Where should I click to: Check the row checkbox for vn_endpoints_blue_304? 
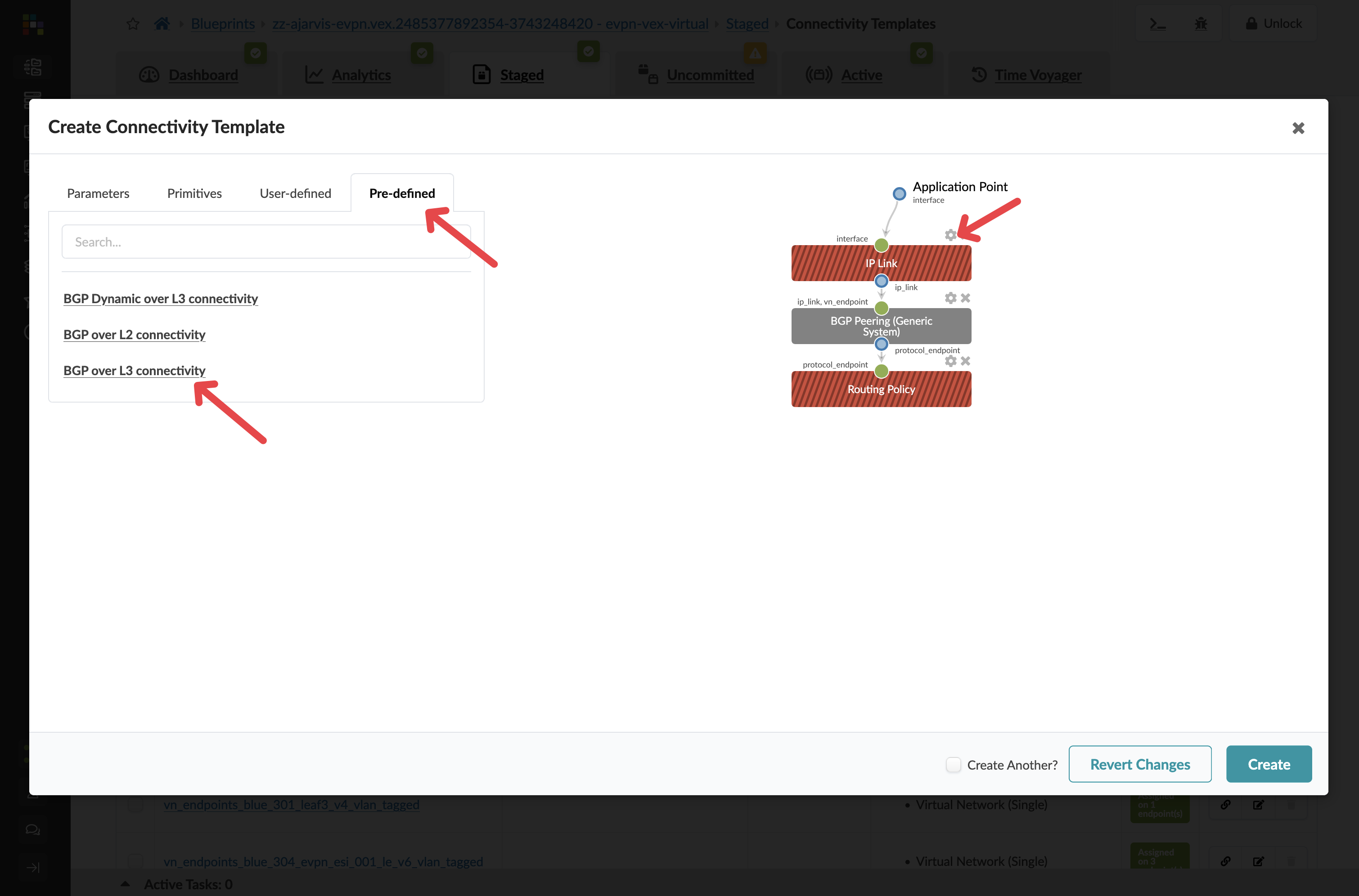[135, 861]
